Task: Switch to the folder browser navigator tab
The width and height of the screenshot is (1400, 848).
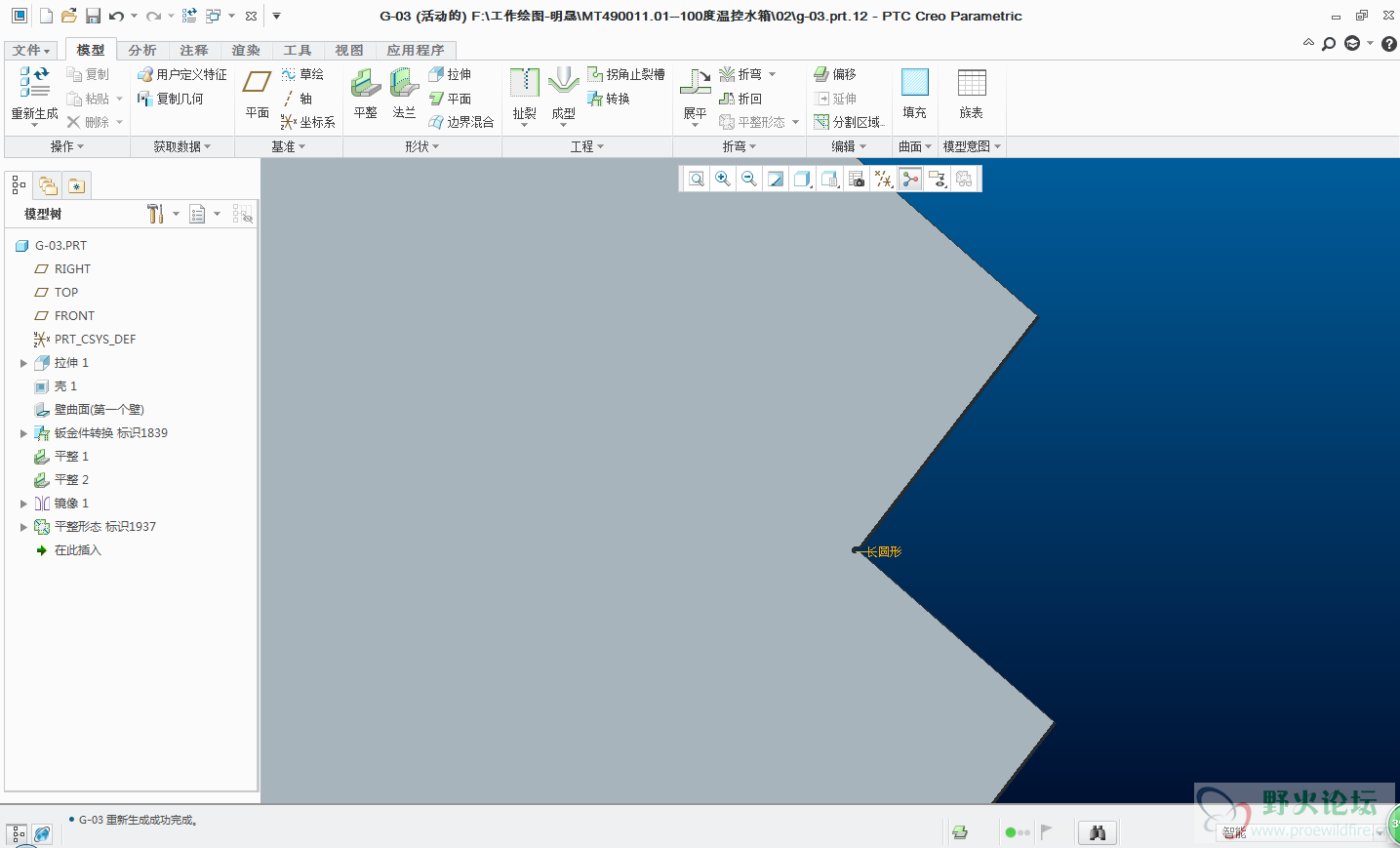Action: point(48,185)
